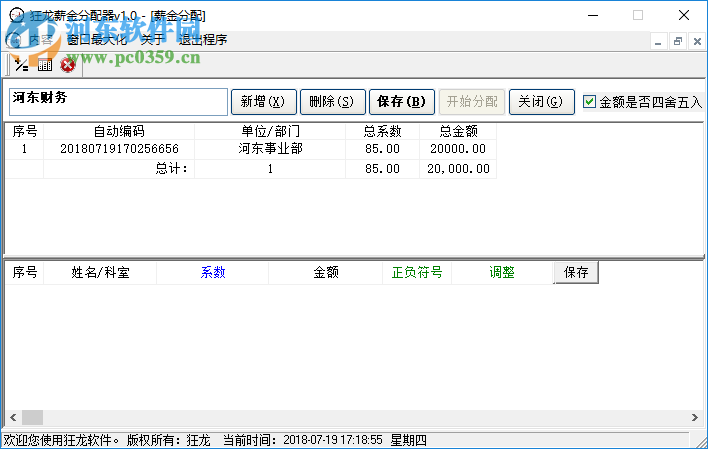
Task: Click the 姓名/科室 column header
Action: click(x=100, y=272)
